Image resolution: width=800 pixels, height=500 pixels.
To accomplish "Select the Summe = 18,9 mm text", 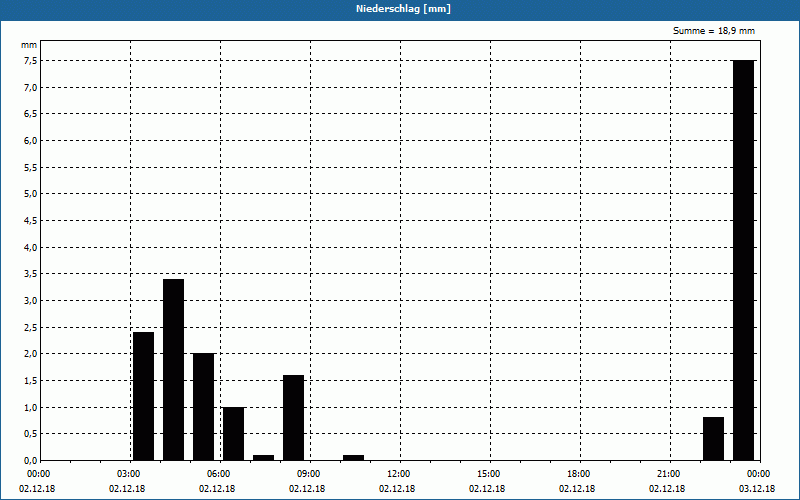I will [713, 31].
